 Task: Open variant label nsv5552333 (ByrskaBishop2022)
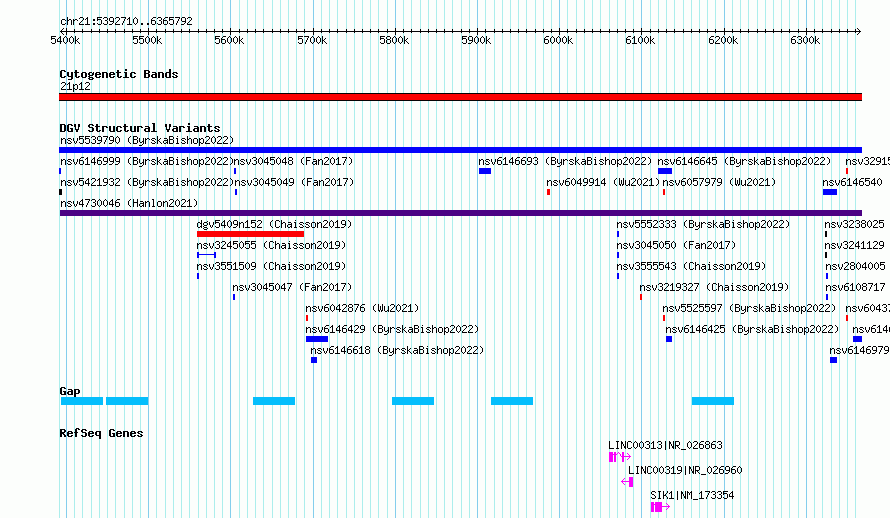pyautogui.click(x=703, y=224)
